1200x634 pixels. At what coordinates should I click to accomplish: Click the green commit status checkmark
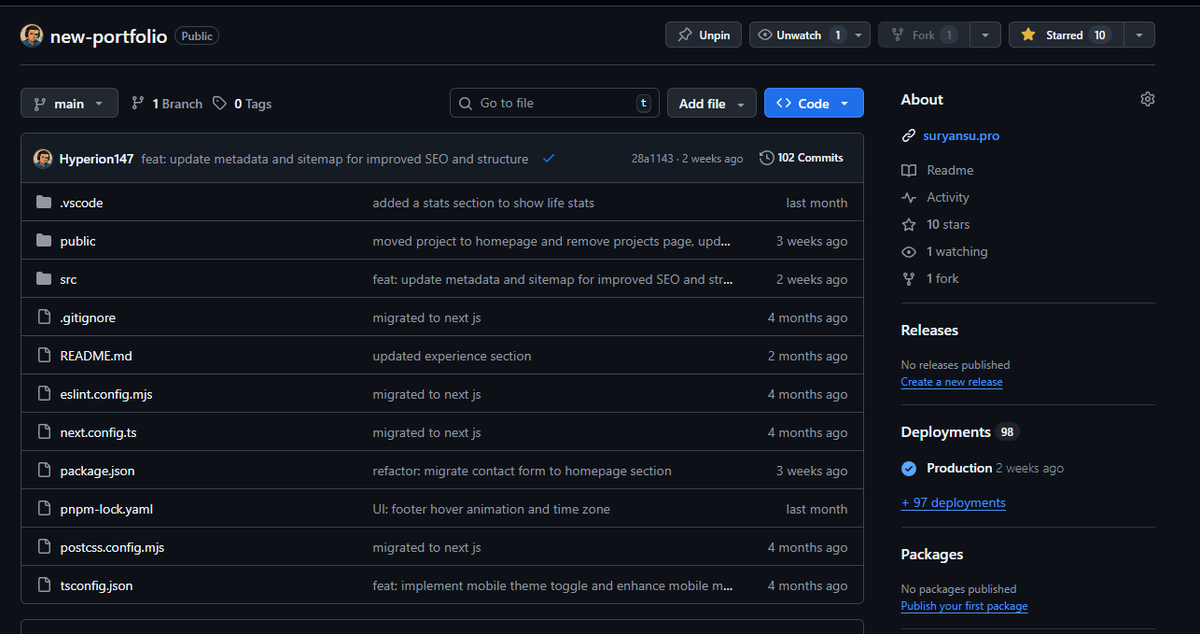(549, 159)
